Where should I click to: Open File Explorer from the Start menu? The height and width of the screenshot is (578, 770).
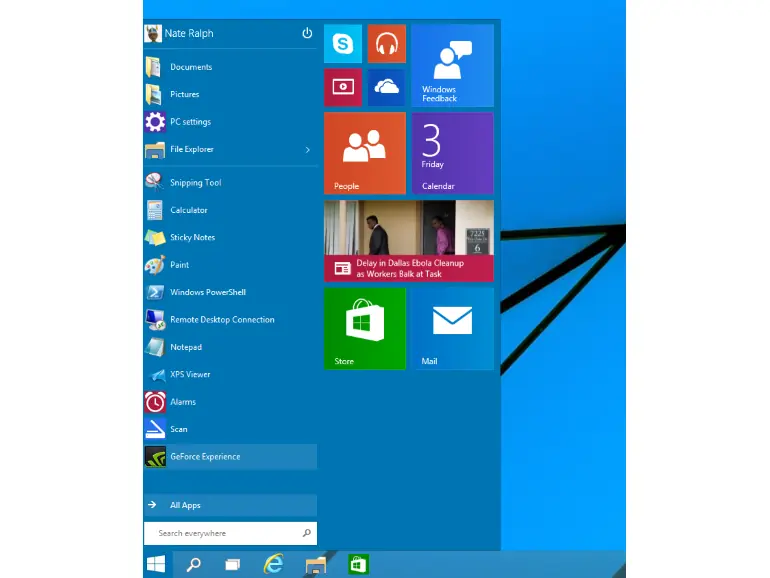(x=230, y=149)
